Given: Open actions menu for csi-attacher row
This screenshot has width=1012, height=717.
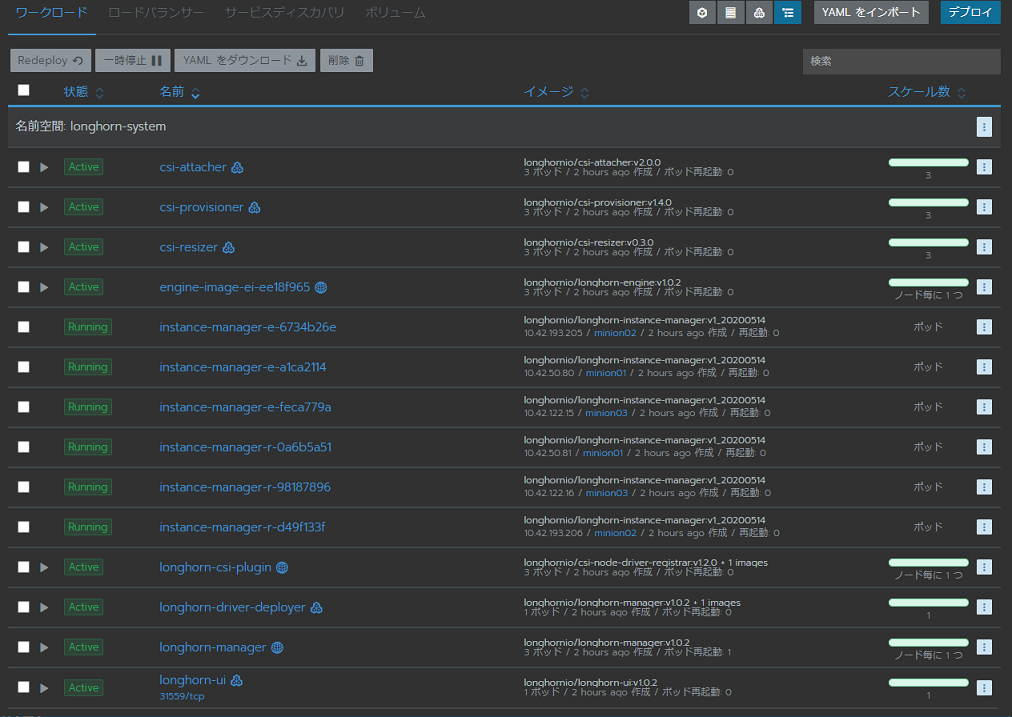Looking at the screenshot, I should (x=984, y=167).
